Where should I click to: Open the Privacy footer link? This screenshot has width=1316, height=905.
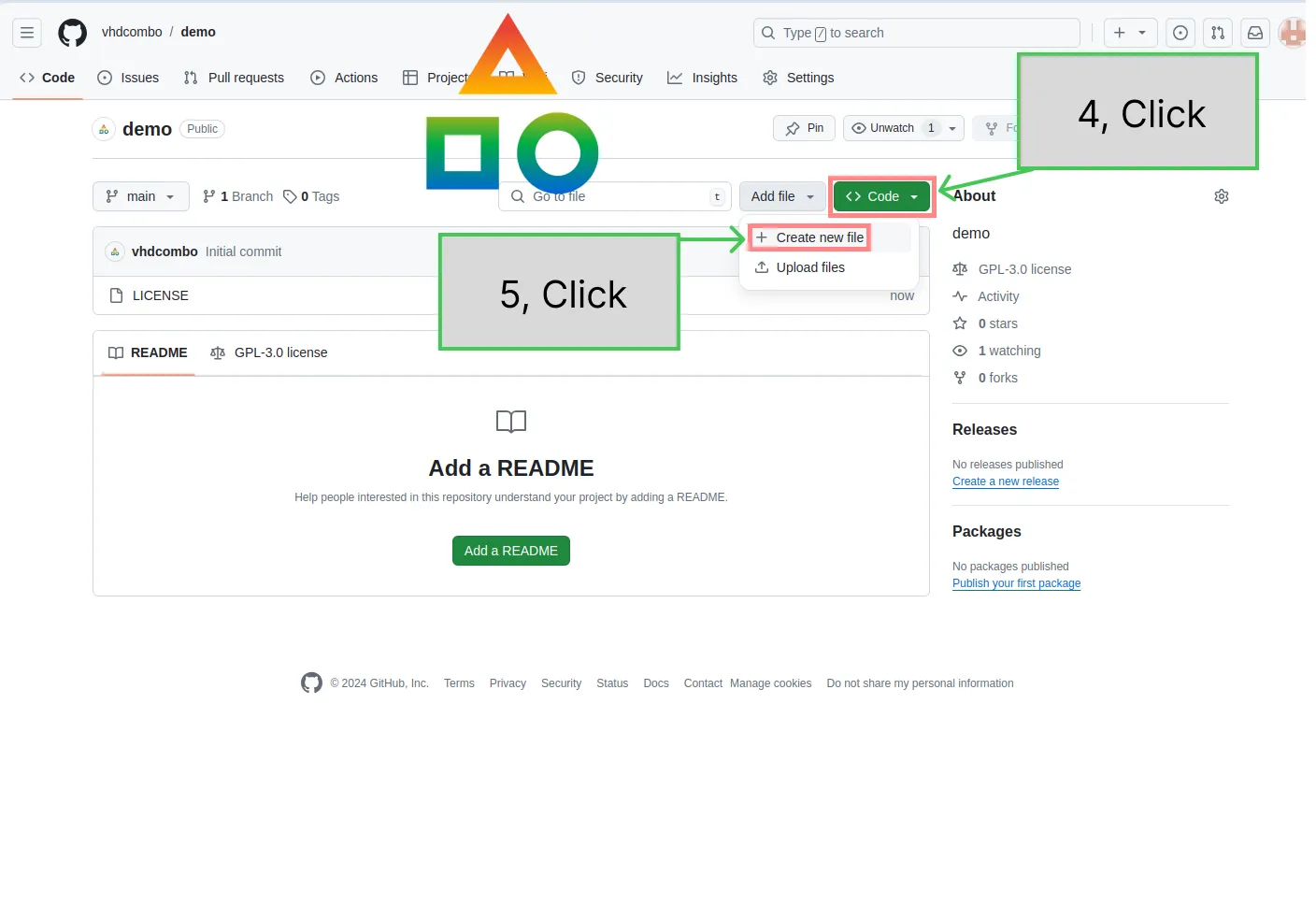pyautogui.click(x=508, y=683)
